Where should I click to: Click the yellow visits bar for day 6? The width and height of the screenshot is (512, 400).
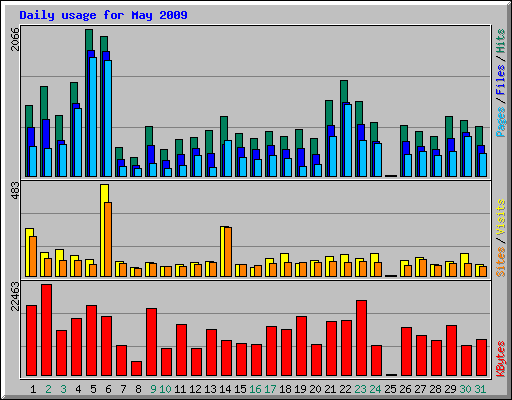click(104, 230)
